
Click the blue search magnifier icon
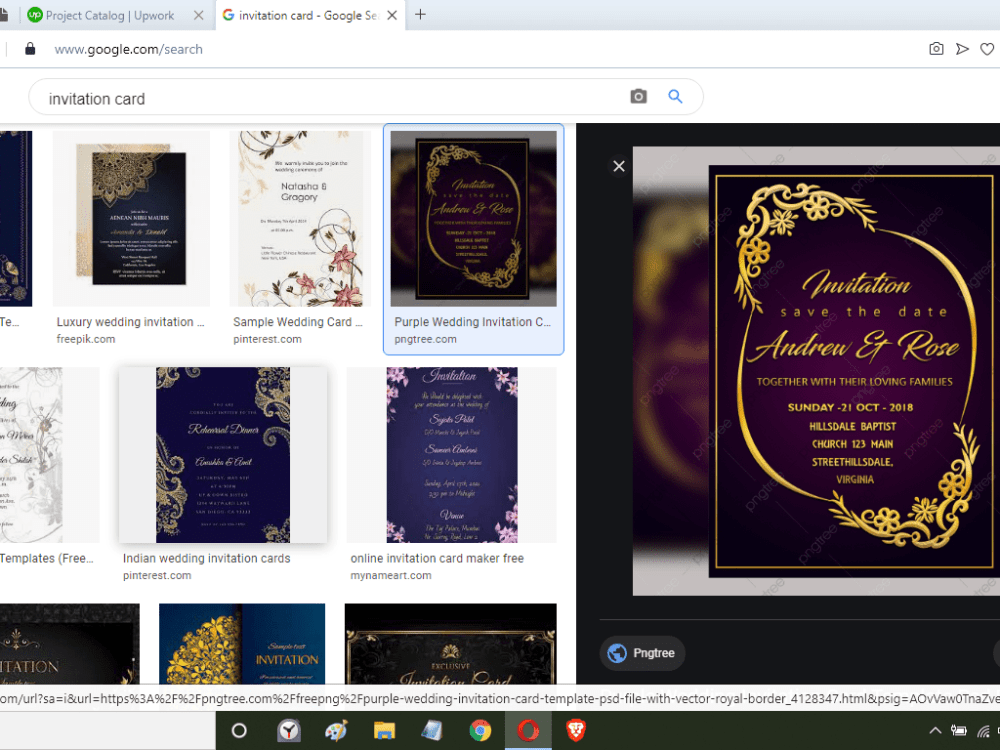click(675, 96)
